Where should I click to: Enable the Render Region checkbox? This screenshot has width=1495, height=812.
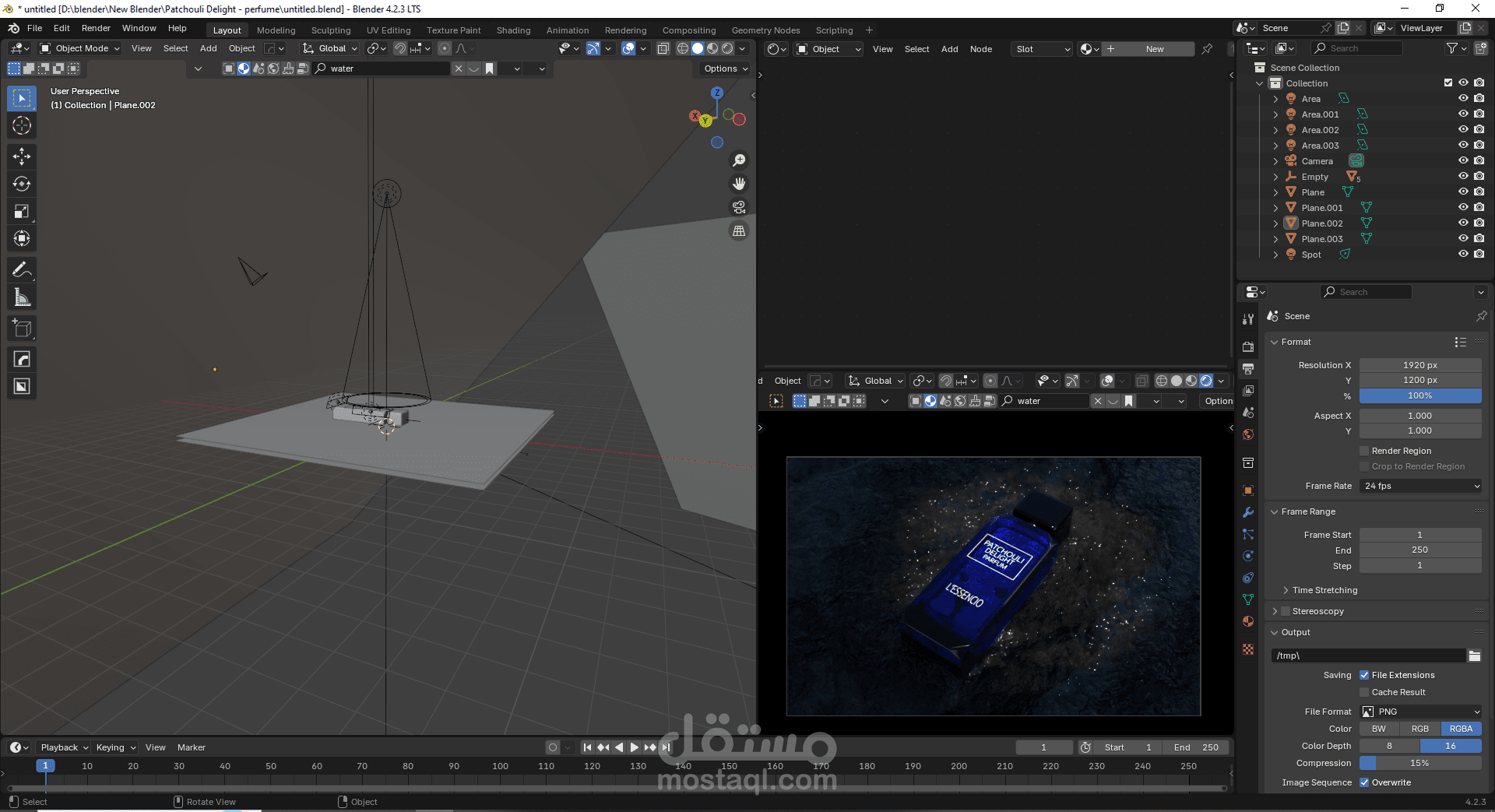pos(1364,451)
